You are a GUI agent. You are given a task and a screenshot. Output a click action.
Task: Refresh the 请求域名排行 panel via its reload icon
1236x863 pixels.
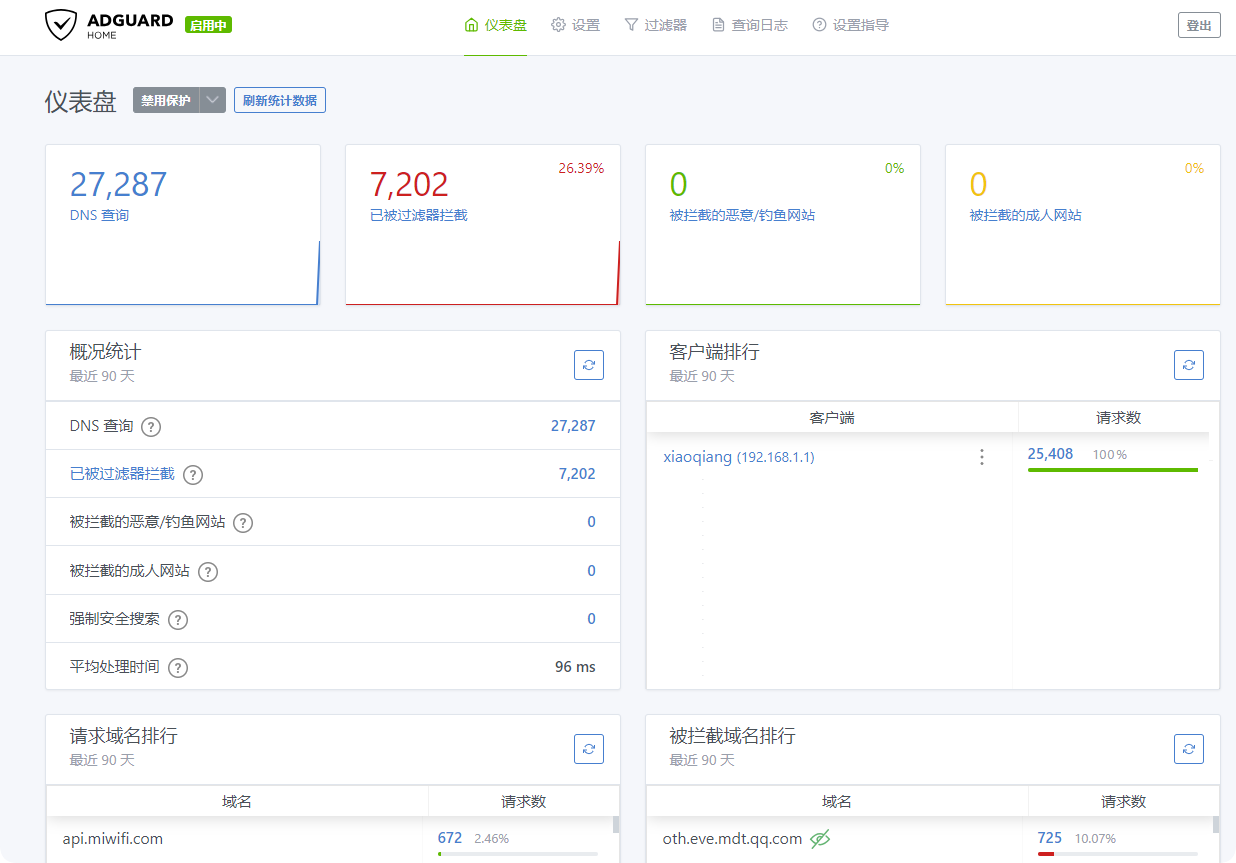(x=589, y=748)
